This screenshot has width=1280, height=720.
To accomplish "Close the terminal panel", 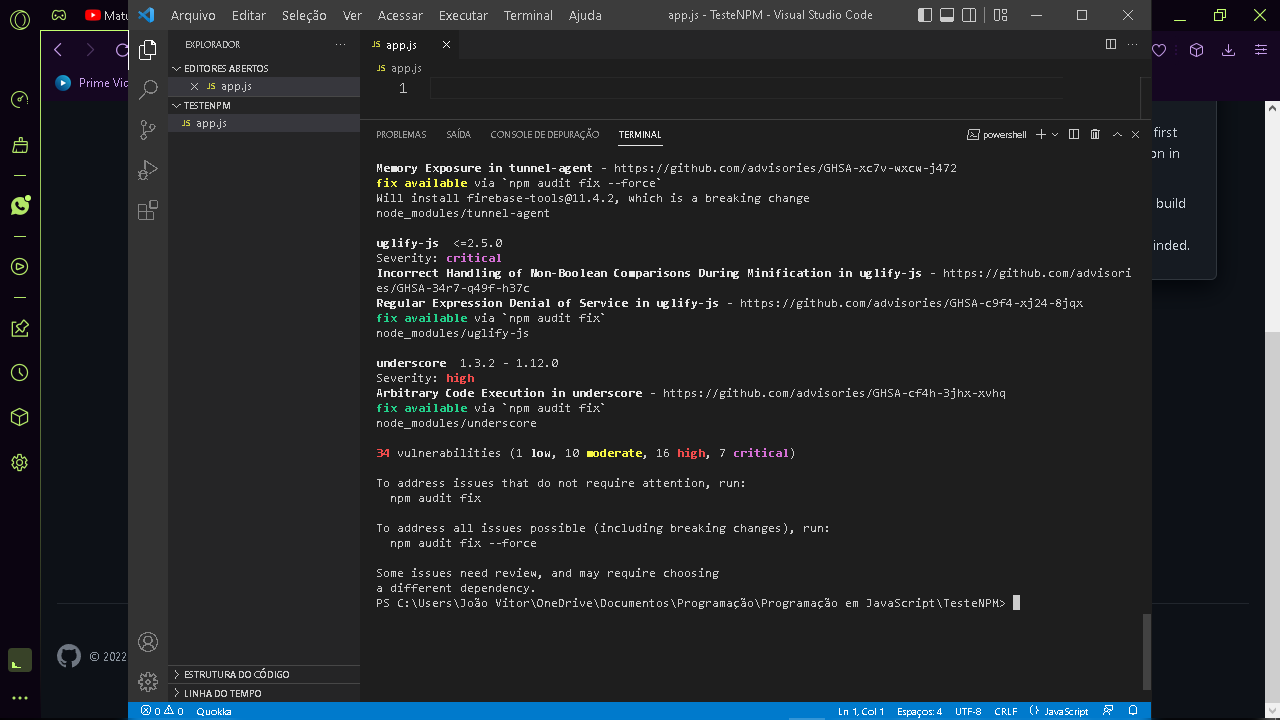I will (1136, 134).
